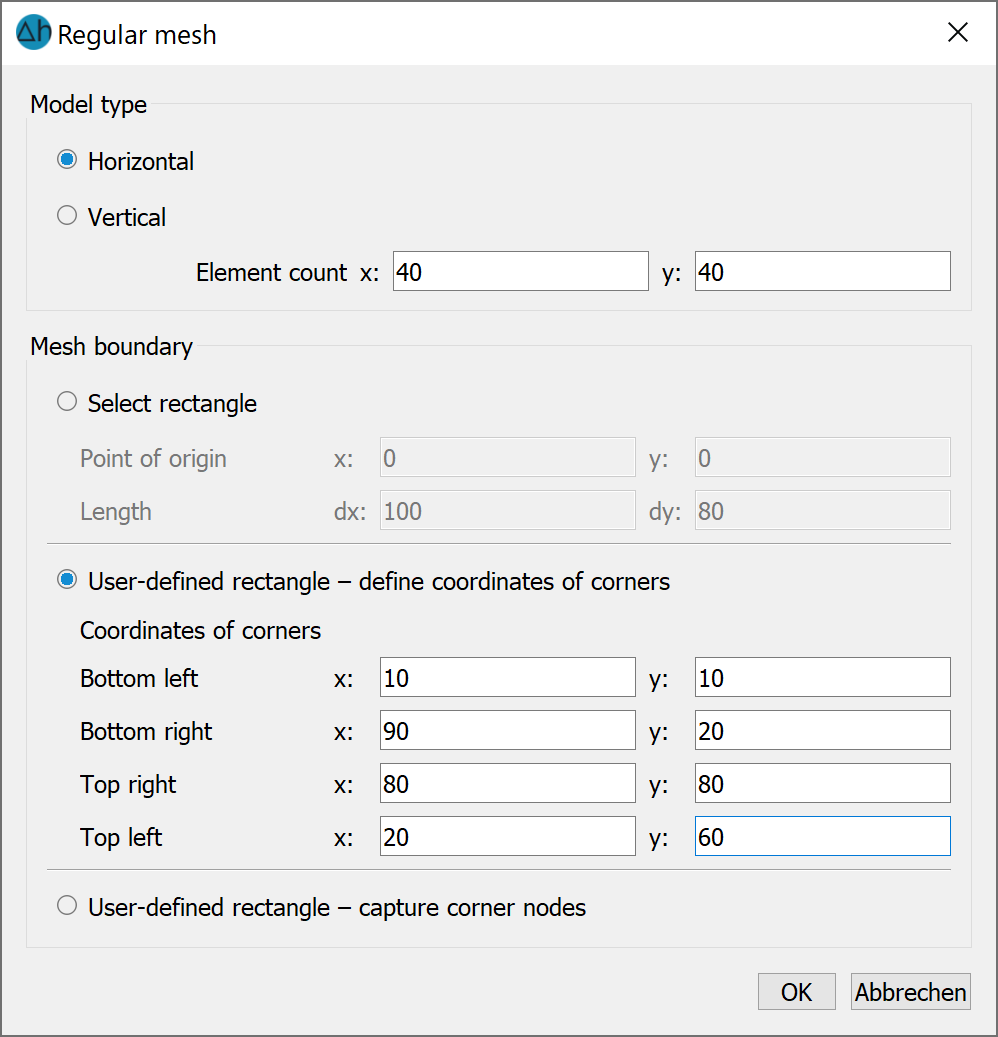Focus the Top right y field
Image resolution: width=998 pixels, height=1037 pixels.
coord(823,783)
